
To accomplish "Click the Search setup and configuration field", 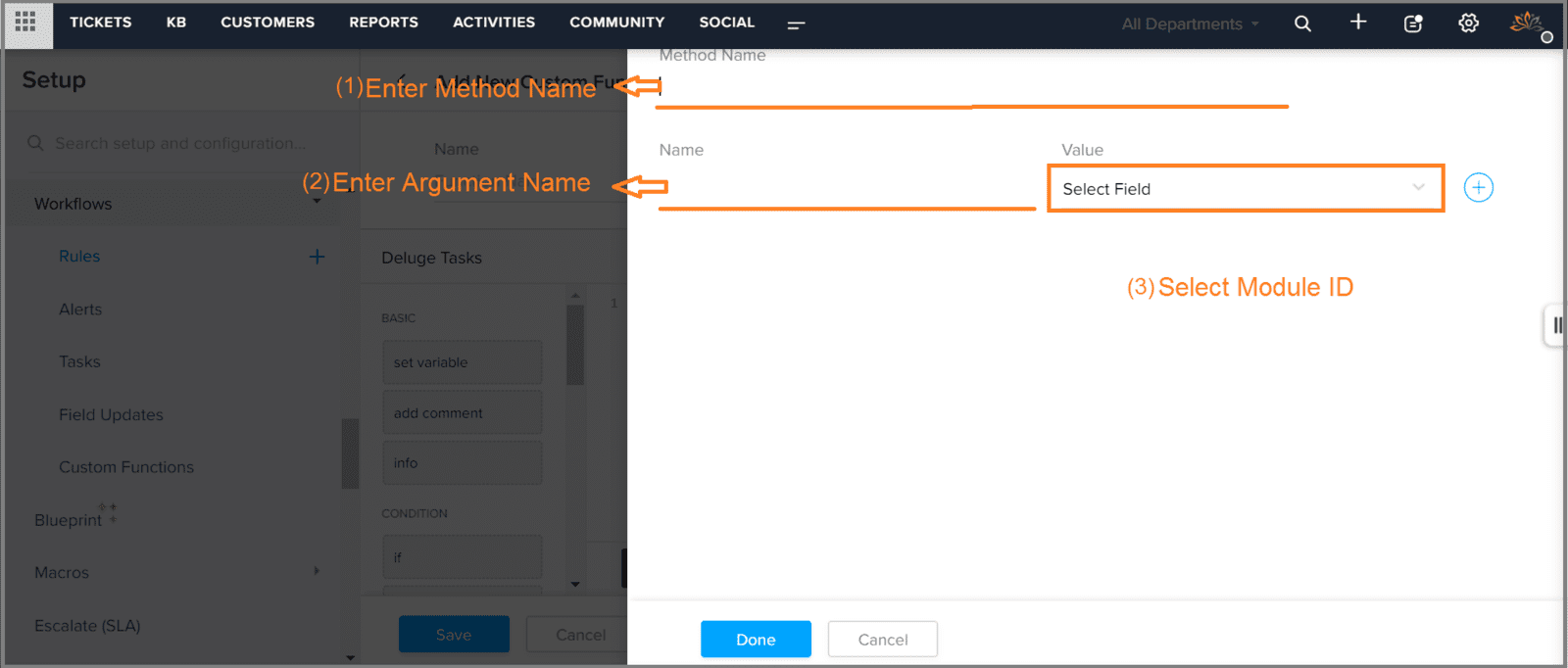I will (x=180, y=143).
